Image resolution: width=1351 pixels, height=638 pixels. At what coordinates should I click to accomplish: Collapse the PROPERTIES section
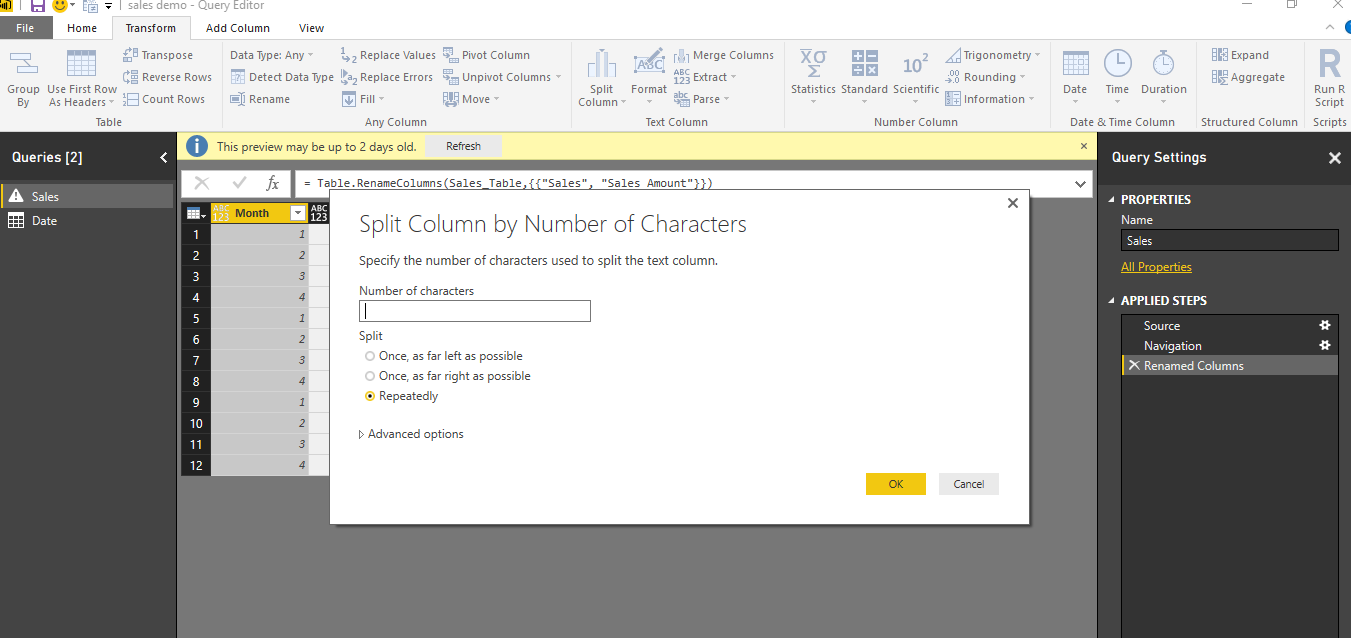coord(1111,200)
